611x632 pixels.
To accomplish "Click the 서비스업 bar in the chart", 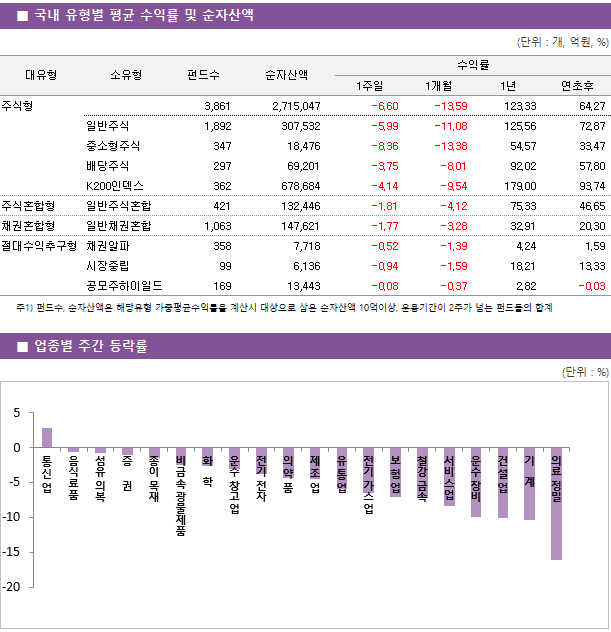I will pyautogui.click(x=449, y=477).
